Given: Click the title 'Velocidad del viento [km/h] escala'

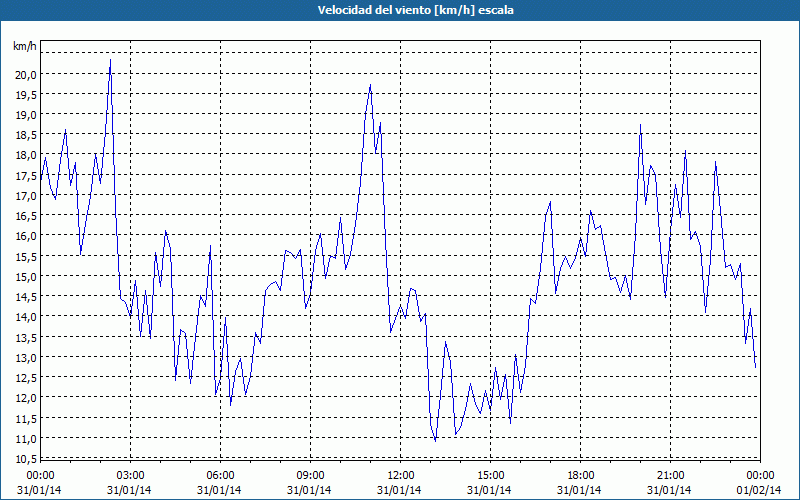Looking at the screenshot, I should 415,10.
